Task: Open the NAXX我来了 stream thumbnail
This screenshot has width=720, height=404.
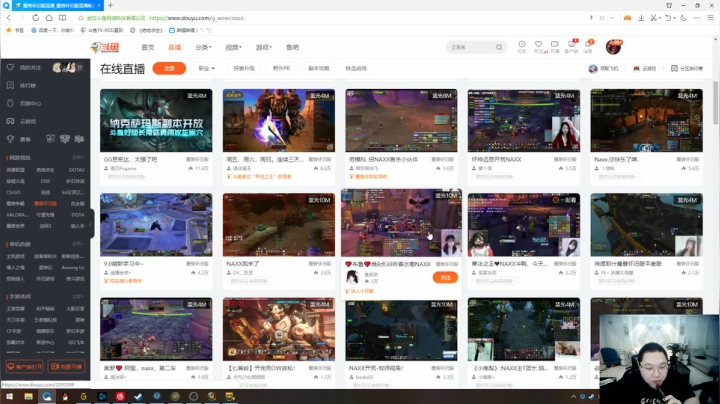Action: click(x=279, y=224)
